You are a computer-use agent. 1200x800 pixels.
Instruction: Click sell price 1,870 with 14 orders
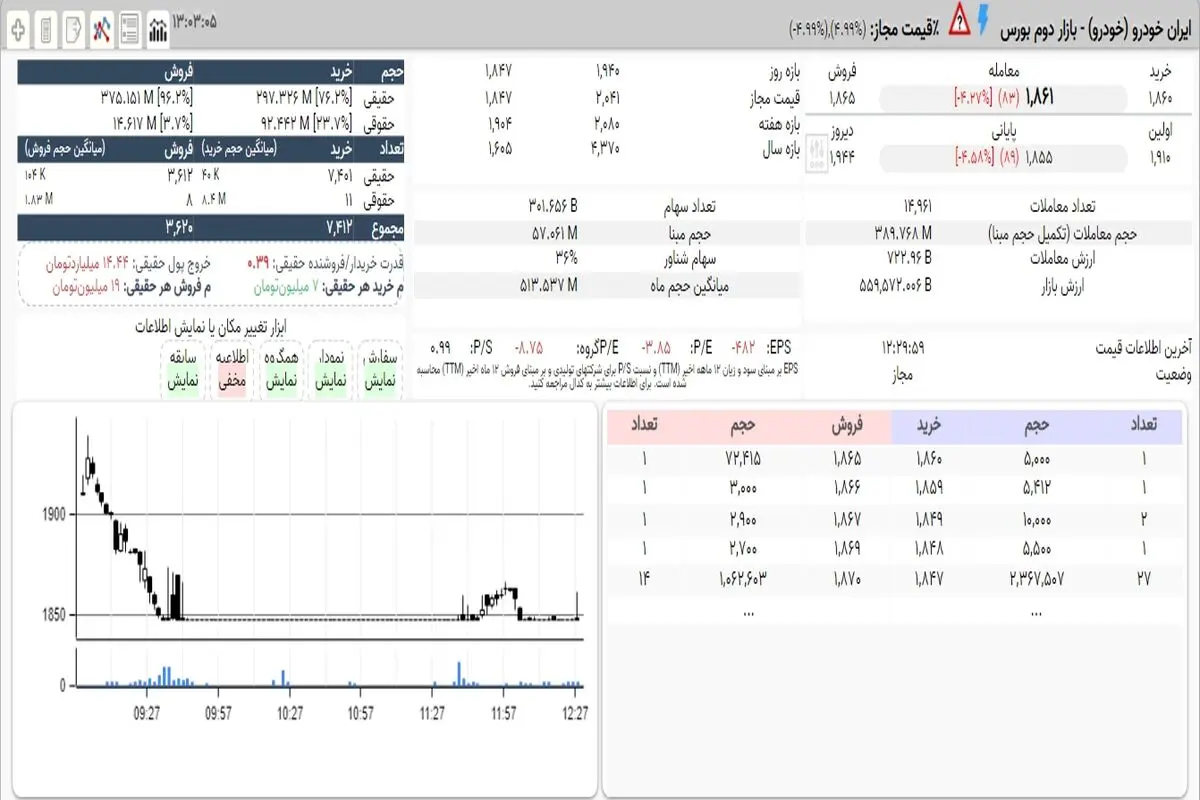point(848,577)
